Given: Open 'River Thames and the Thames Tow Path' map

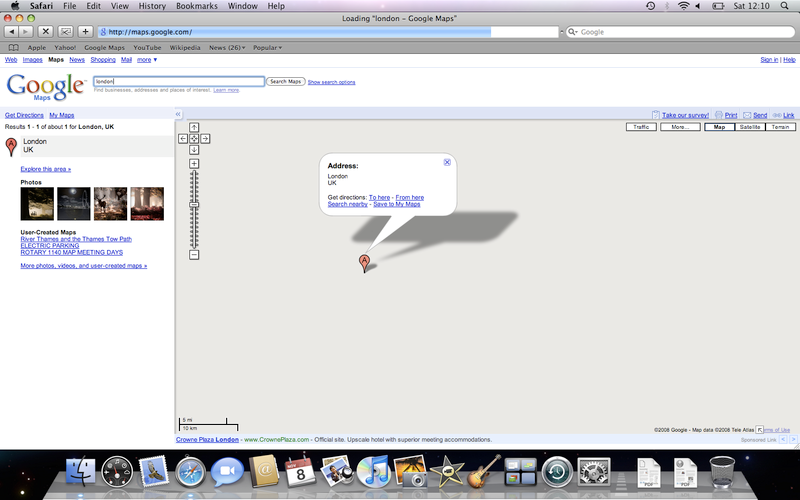Looking at the screenshot, I should click(76, 239).
